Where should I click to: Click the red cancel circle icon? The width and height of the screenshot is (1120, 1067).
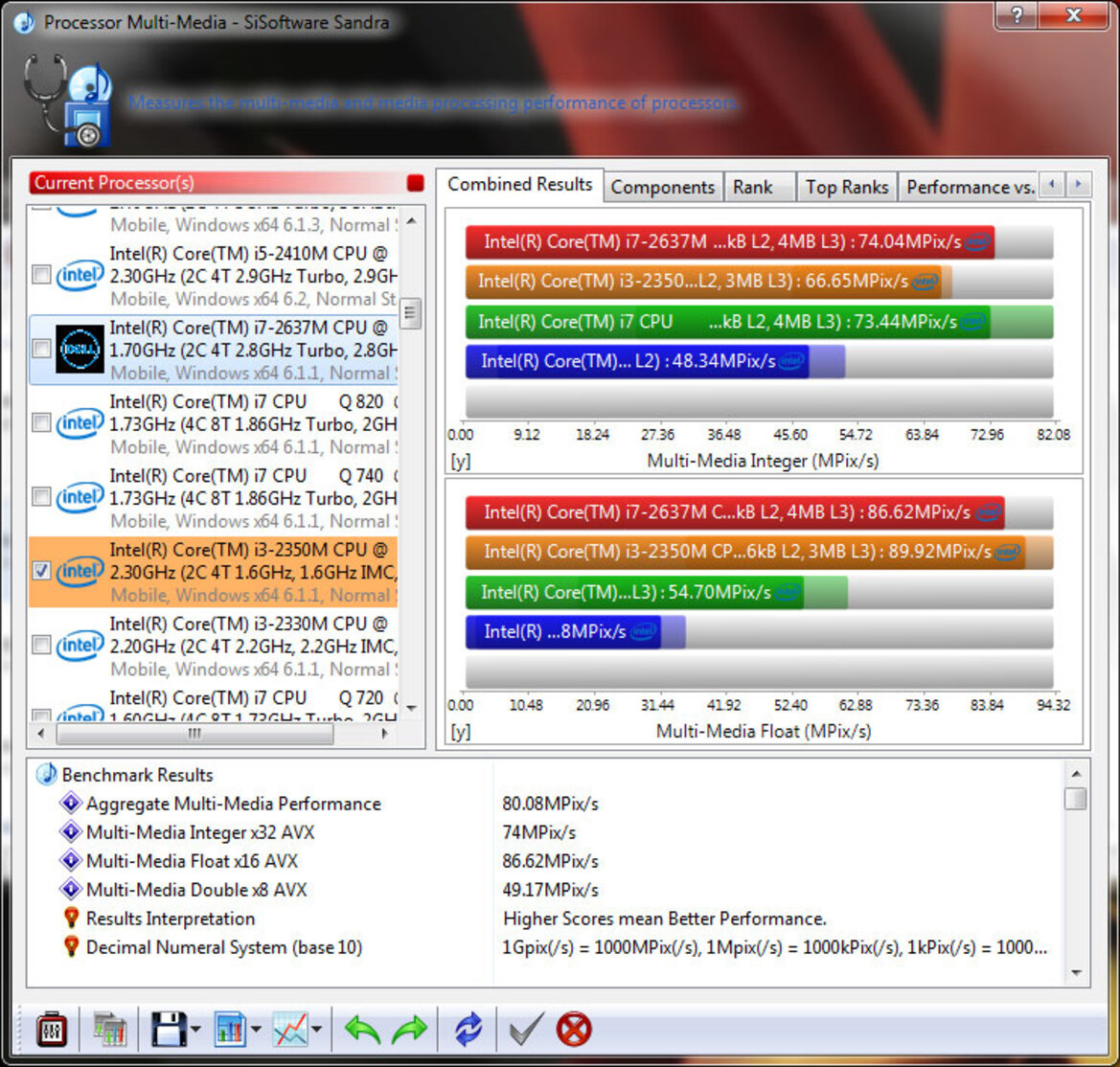[574, 1029]
